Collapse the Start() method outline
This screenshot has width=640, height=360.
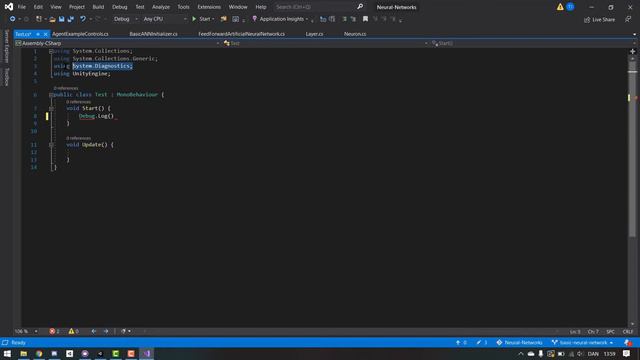(x=51, y=109)
